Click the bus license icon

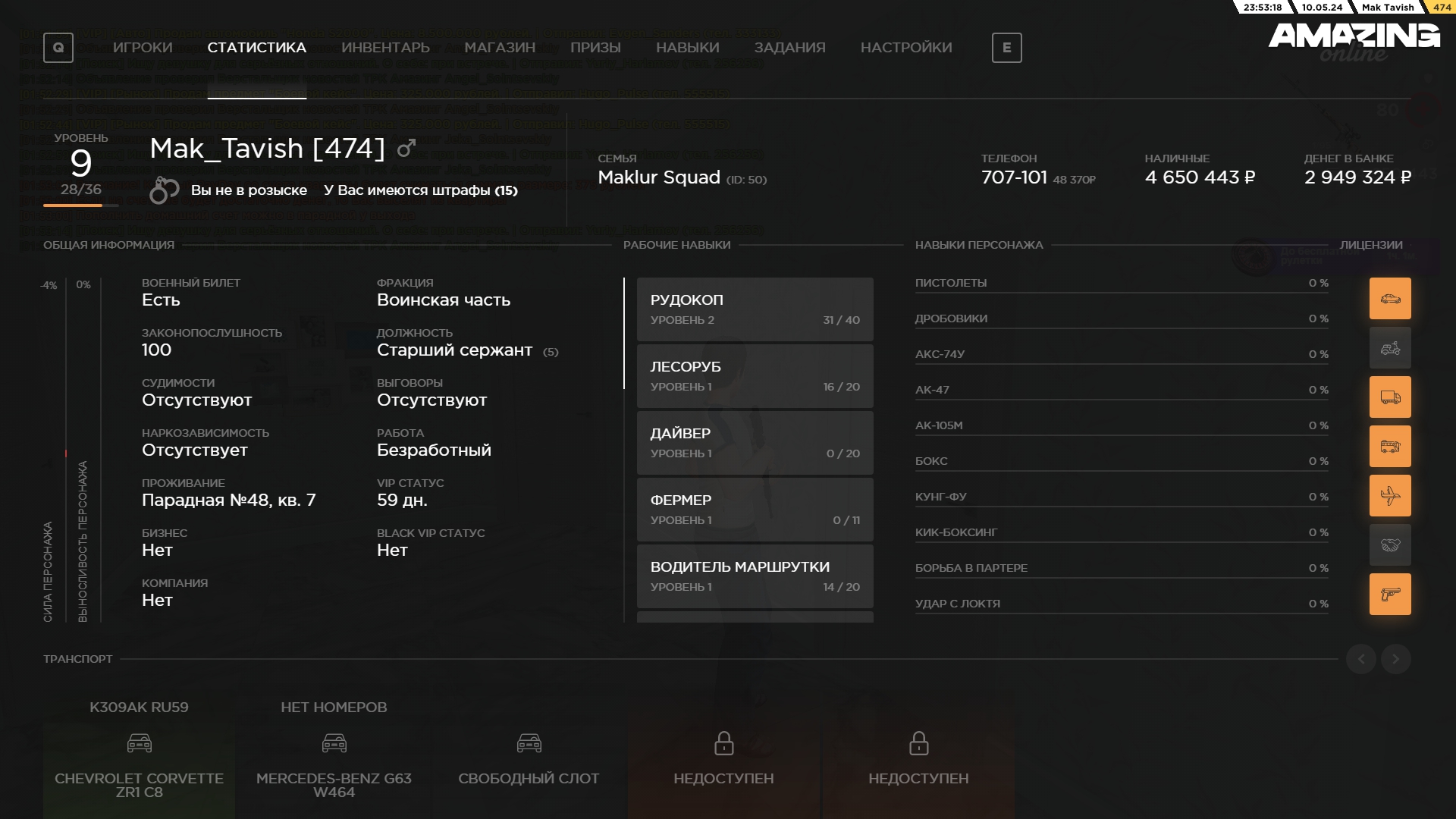[x=1389, y=446]
